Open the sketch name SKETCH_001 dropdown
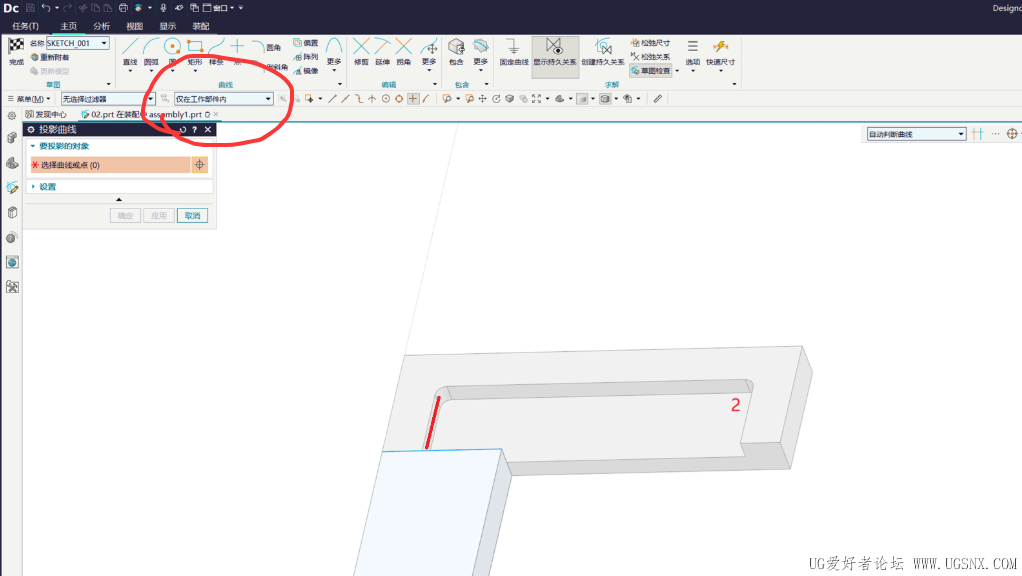Screen dimensions: 1022x576 104,43
